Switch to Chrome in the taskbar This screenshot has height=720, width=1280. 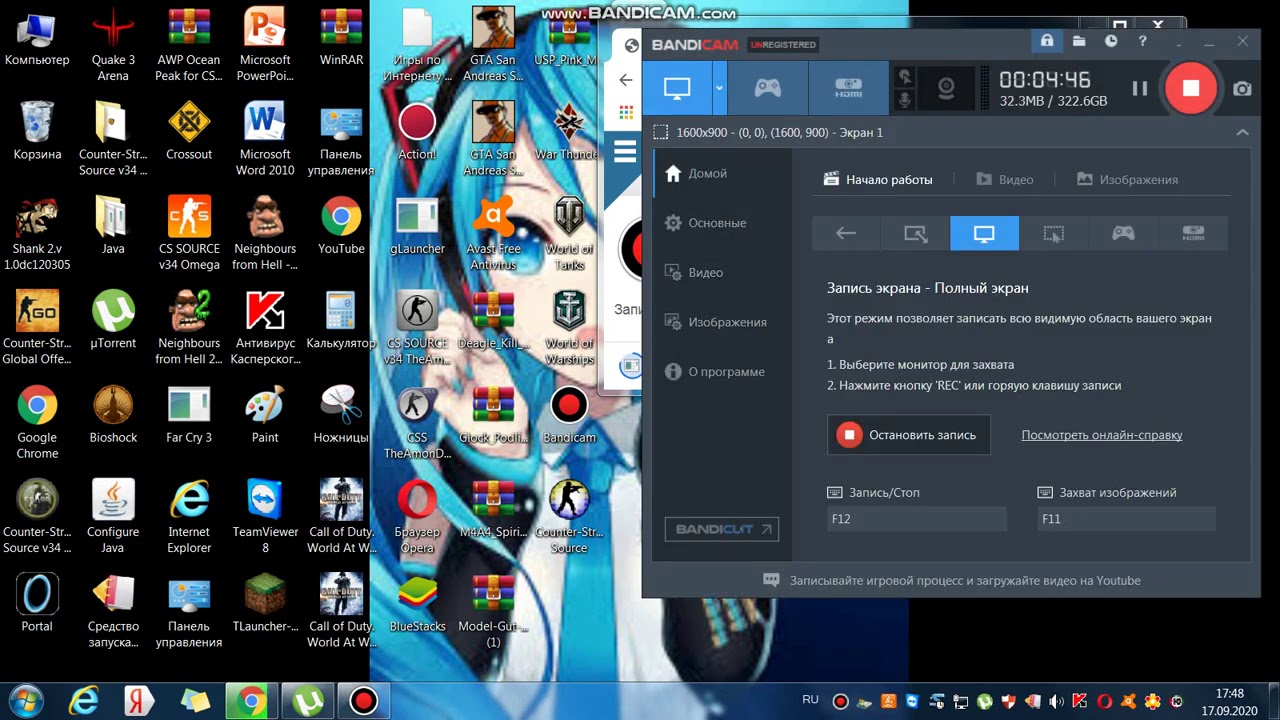click(x=251, y=700)
